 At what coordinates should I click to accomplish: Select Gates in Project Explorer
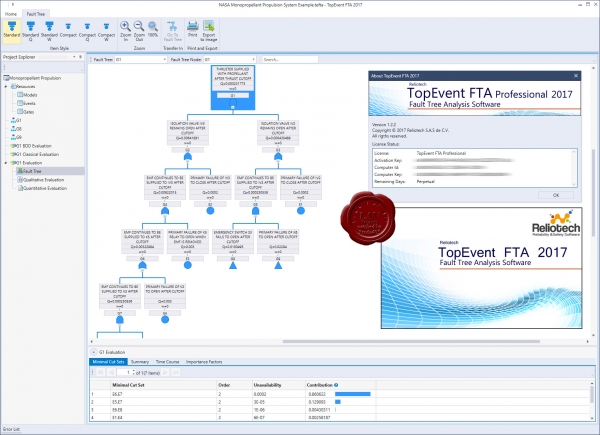coord(26,112)
